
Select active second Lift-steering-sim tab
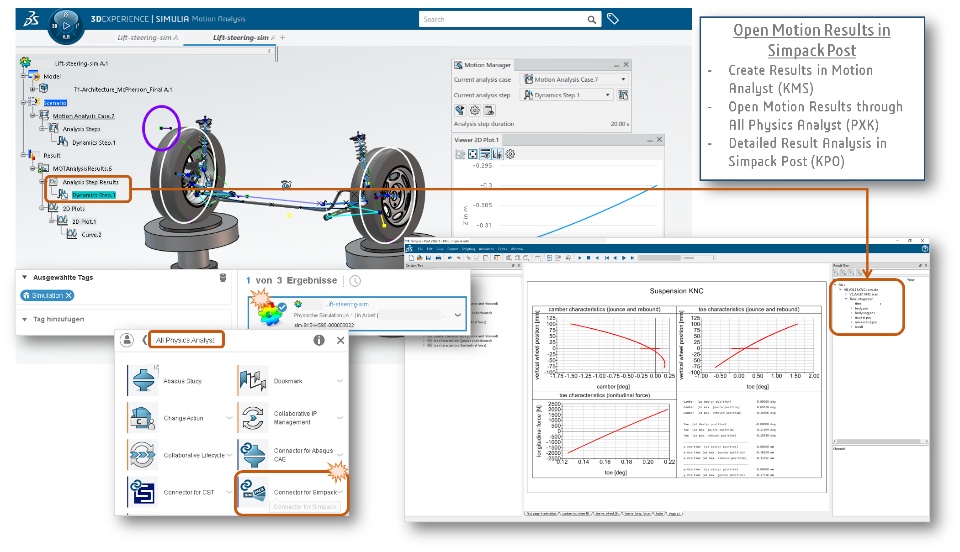click(x=243, y=38)
